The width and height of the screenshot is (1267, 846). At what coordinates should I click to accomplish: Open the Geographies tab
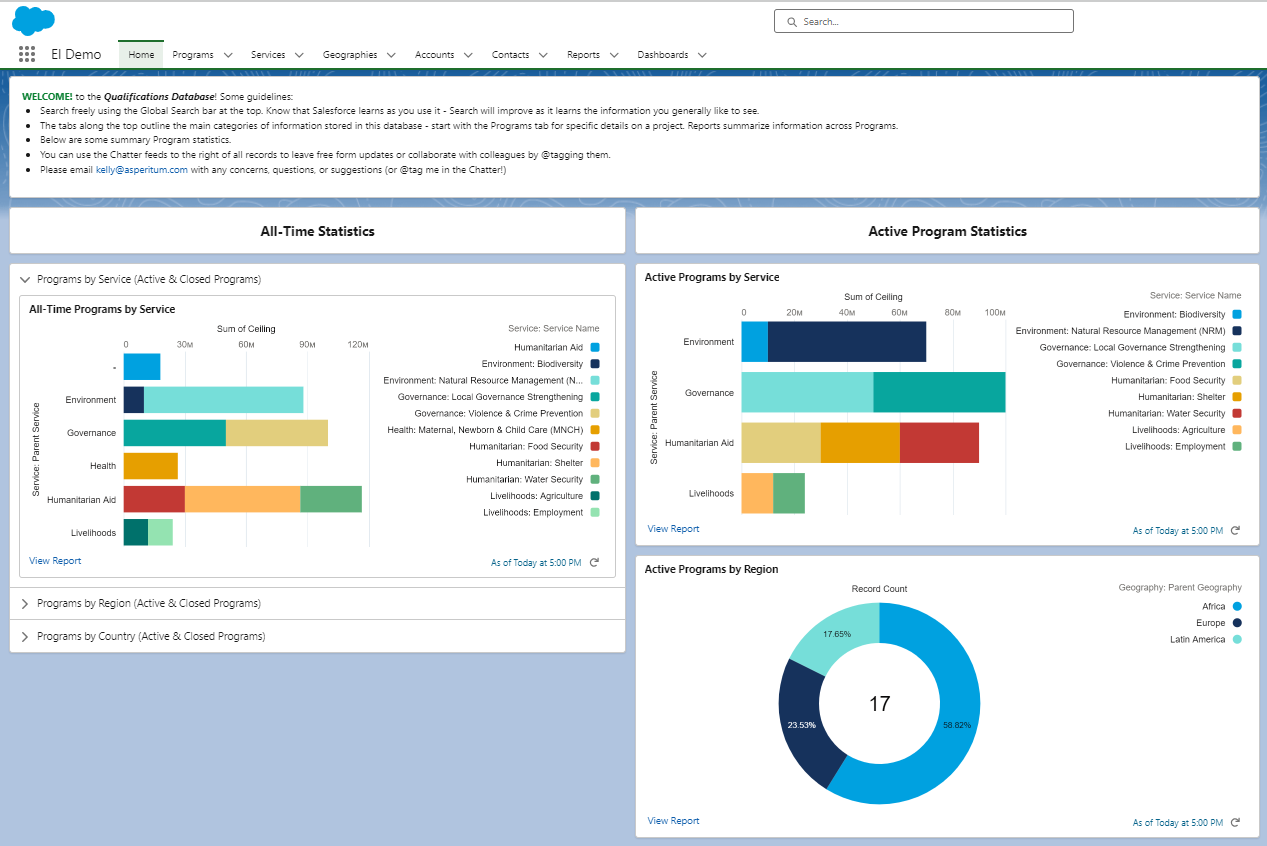(350, 55)
